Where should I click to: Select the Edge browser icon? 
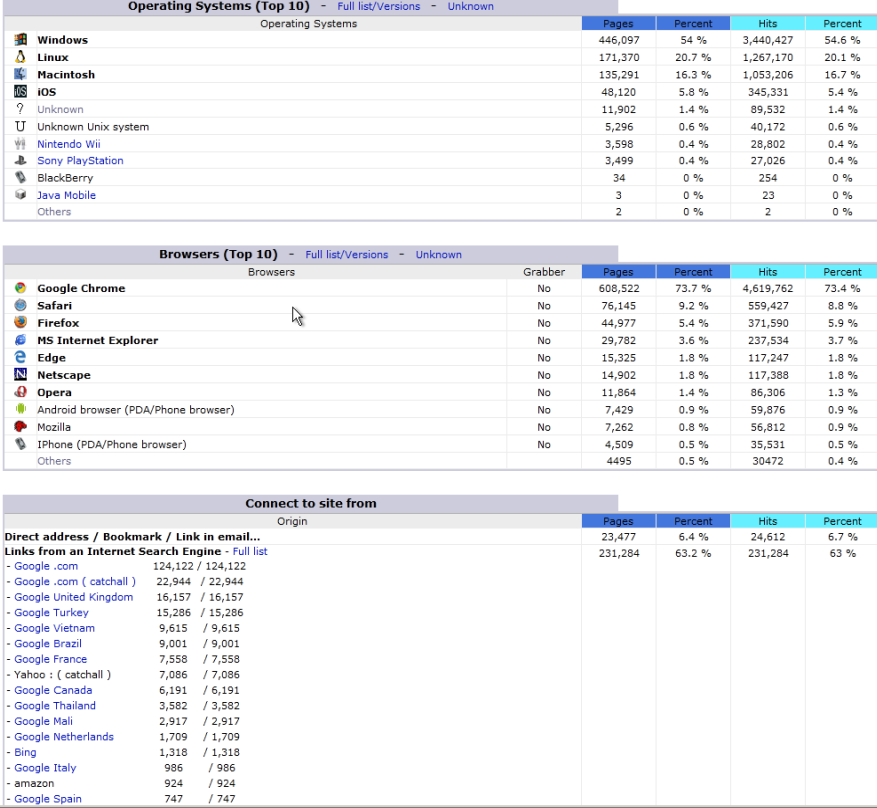(20, 357)
